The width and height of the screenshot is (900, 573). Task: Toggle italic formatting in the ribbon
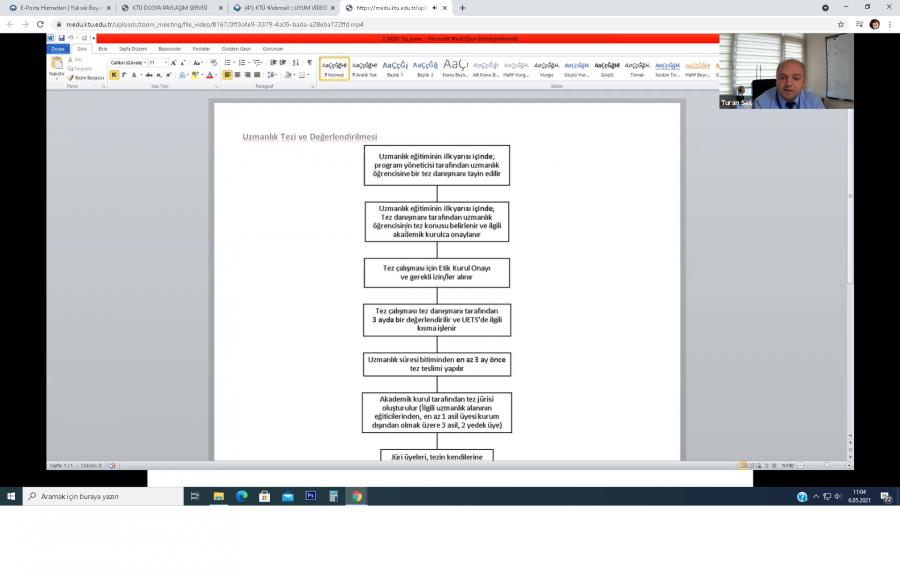123,75
